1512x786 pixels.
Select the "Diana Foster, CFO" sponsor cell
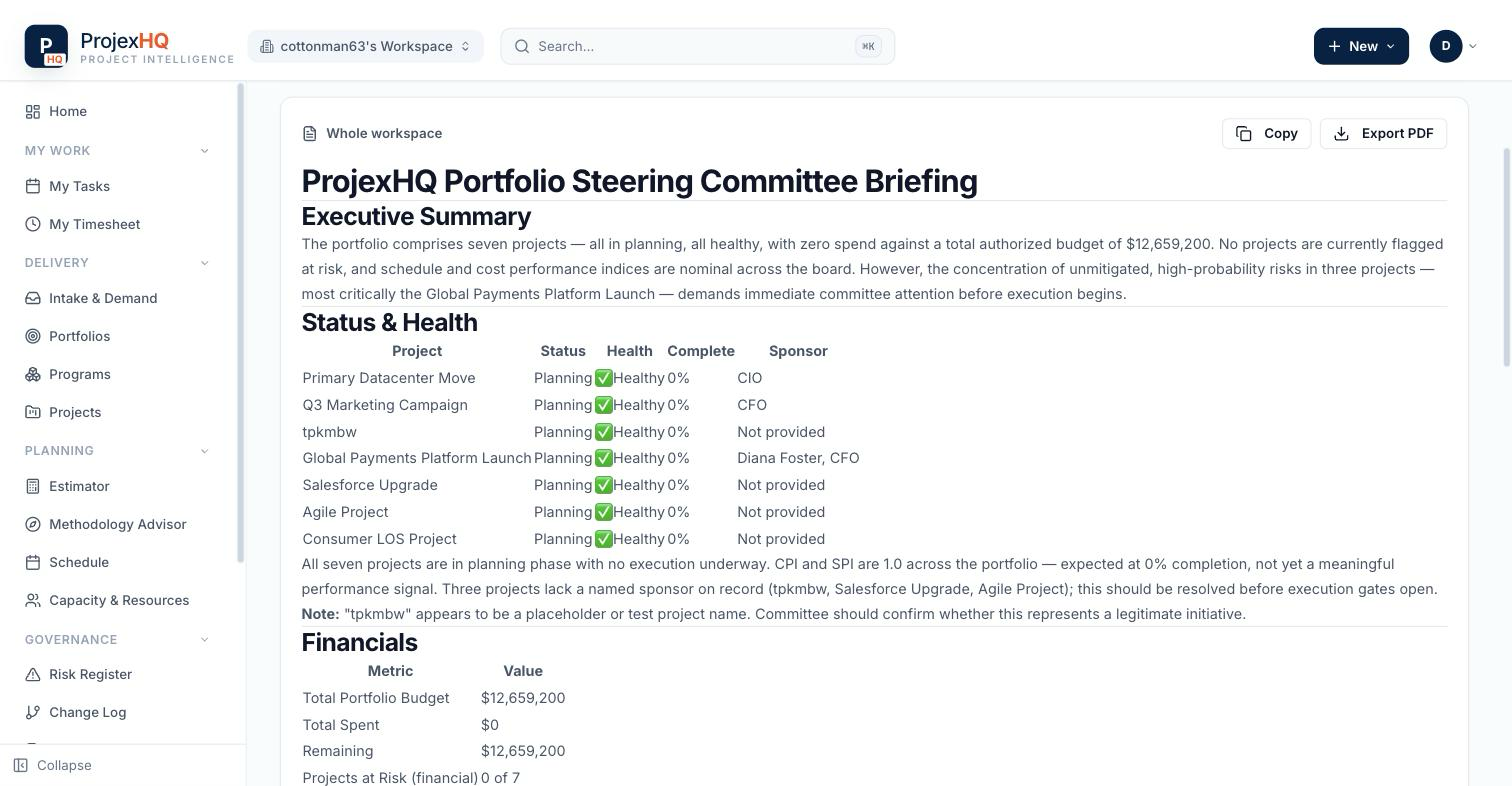[798, 458]
